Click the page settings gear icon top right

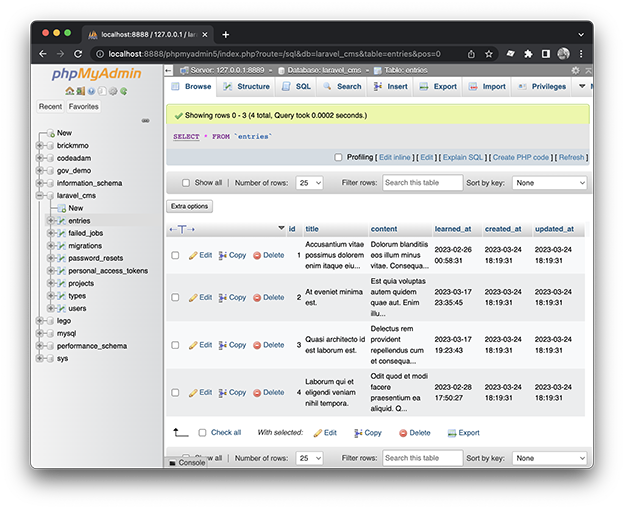(575, 70)
